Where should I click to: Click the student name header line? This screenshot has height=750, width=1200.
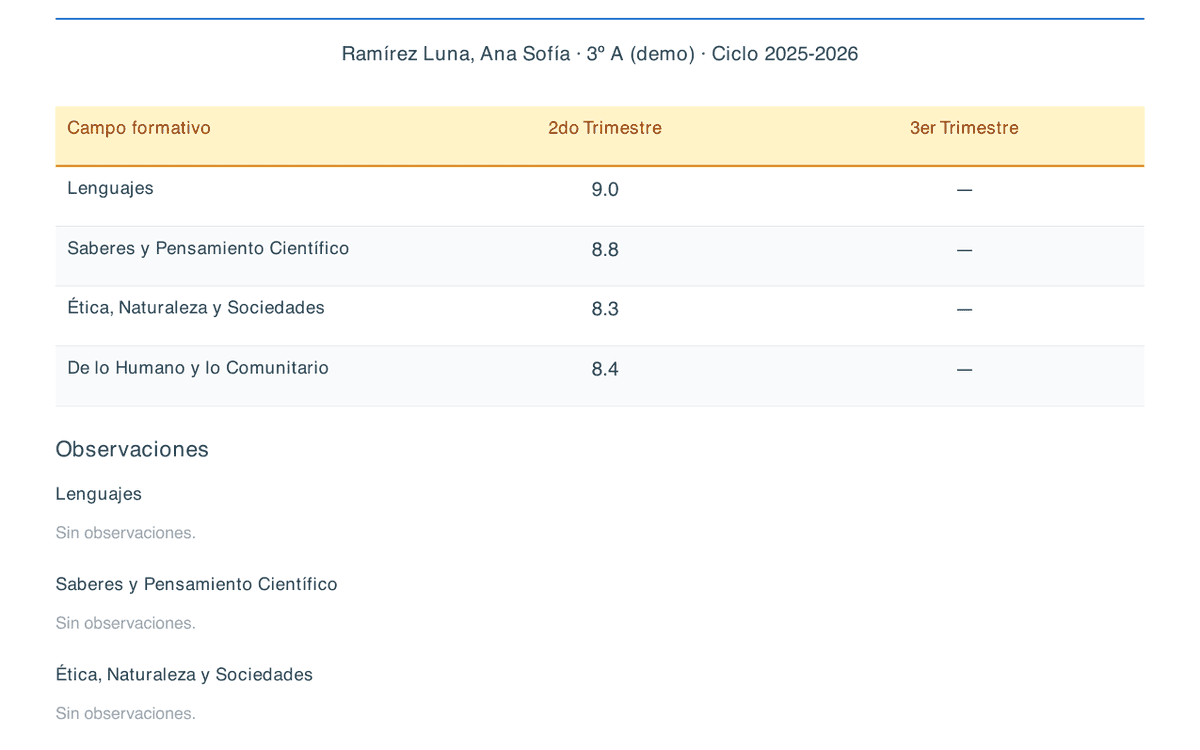[x=600, y=54]
